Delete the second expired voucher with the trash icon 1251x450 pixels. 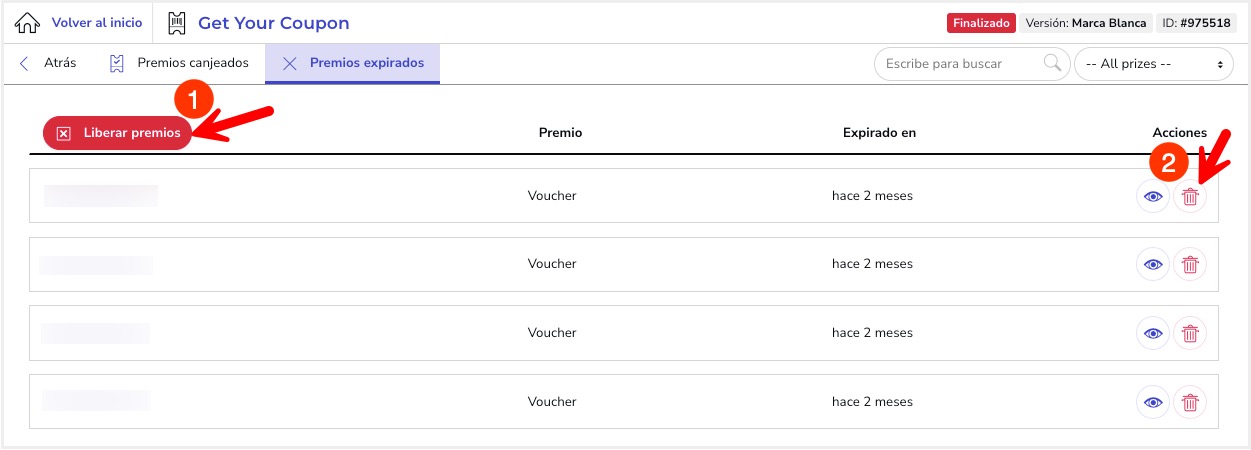click(1190, 264)
